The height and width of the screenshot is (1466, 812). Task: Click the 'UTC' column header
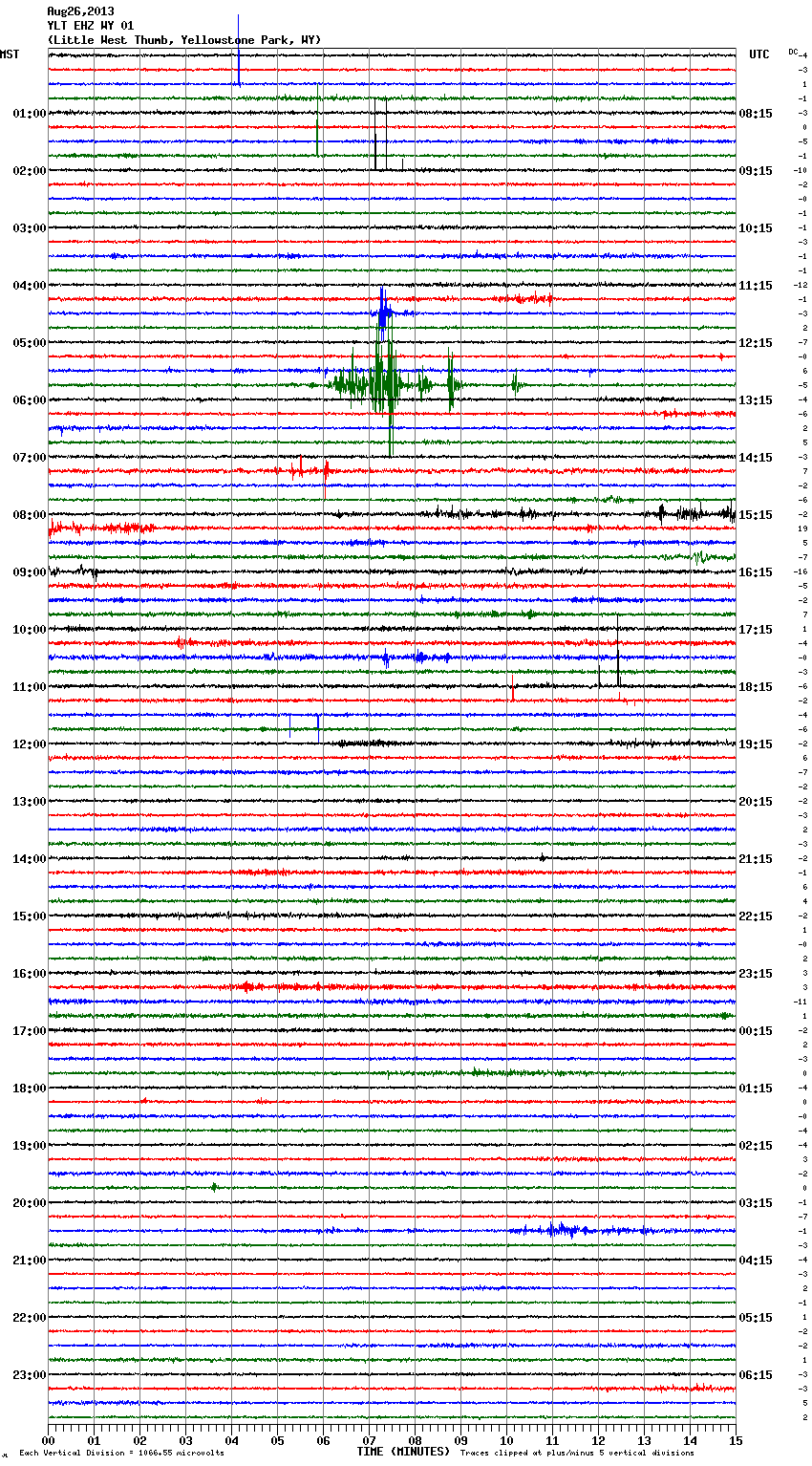[759, 54]
